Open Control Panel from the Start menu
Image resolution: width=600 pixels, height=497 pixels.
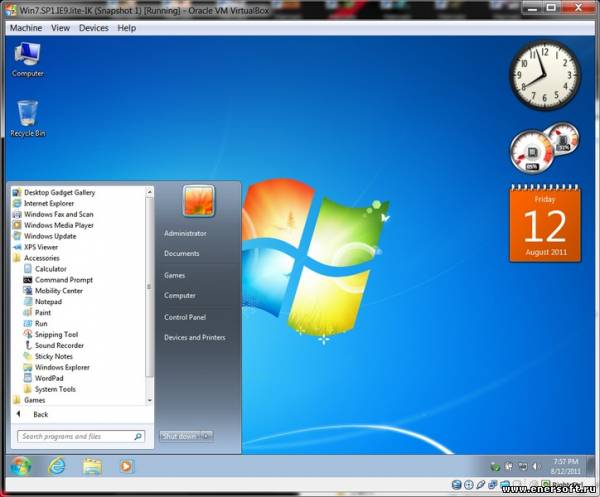pos(185,317)
